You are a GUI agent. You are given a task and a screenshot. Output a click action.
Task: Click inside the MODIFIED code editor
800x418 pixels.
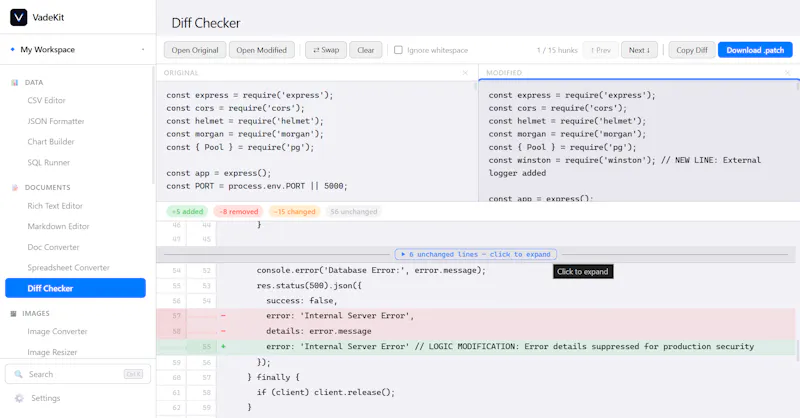(x=638, y=143)
